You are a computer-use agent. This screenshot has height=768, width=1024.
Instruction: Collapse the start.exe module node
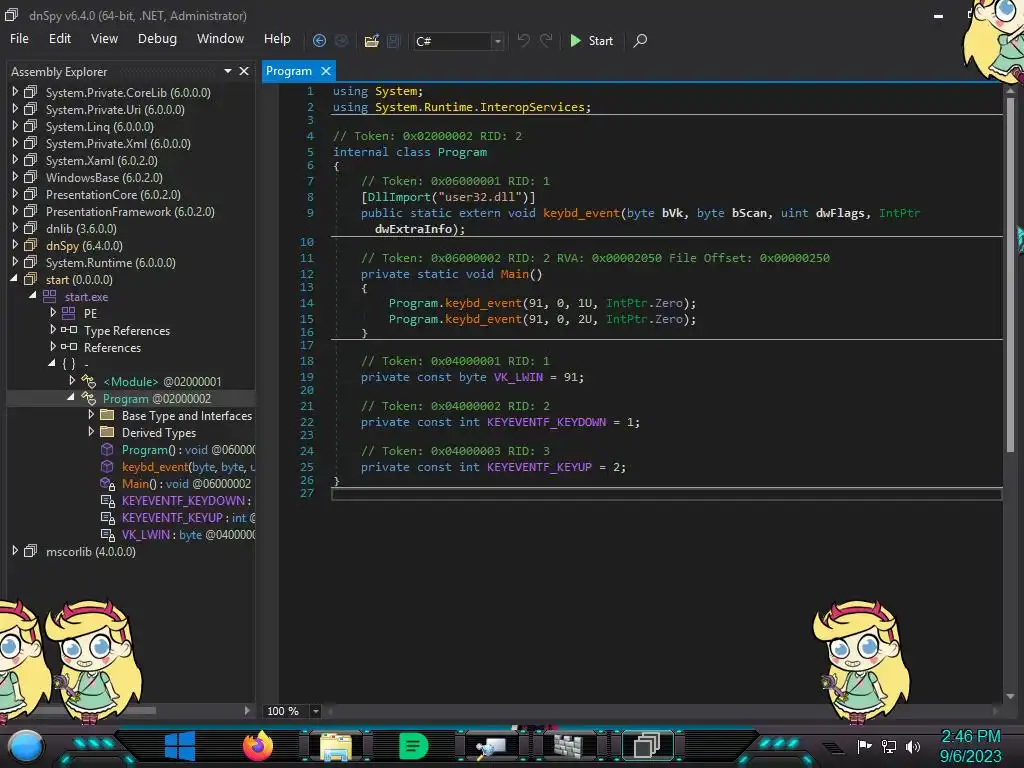(x=33, y=296)
